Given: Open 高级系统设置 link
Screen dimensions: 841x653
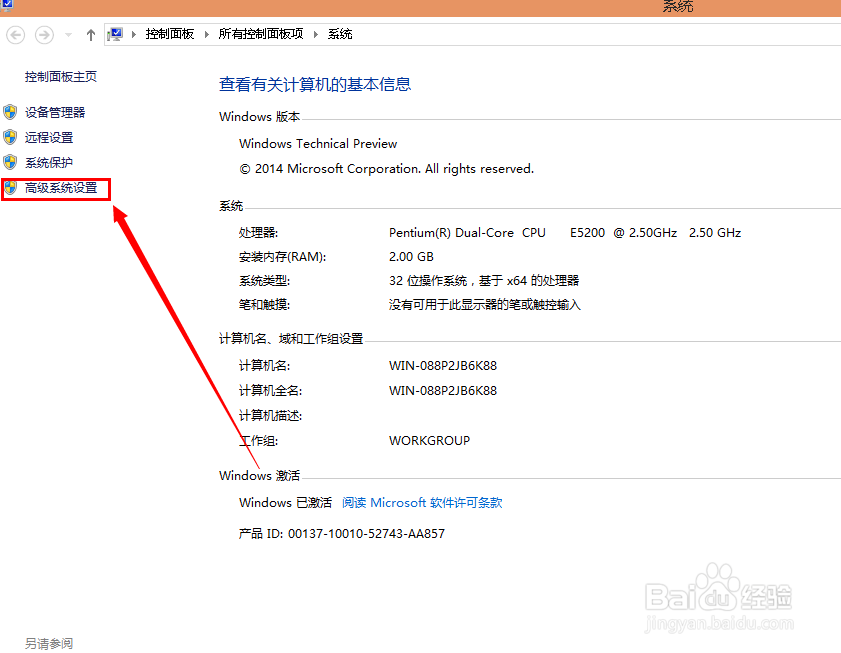Looking at the screenshot, I should [x=61, y=187].
